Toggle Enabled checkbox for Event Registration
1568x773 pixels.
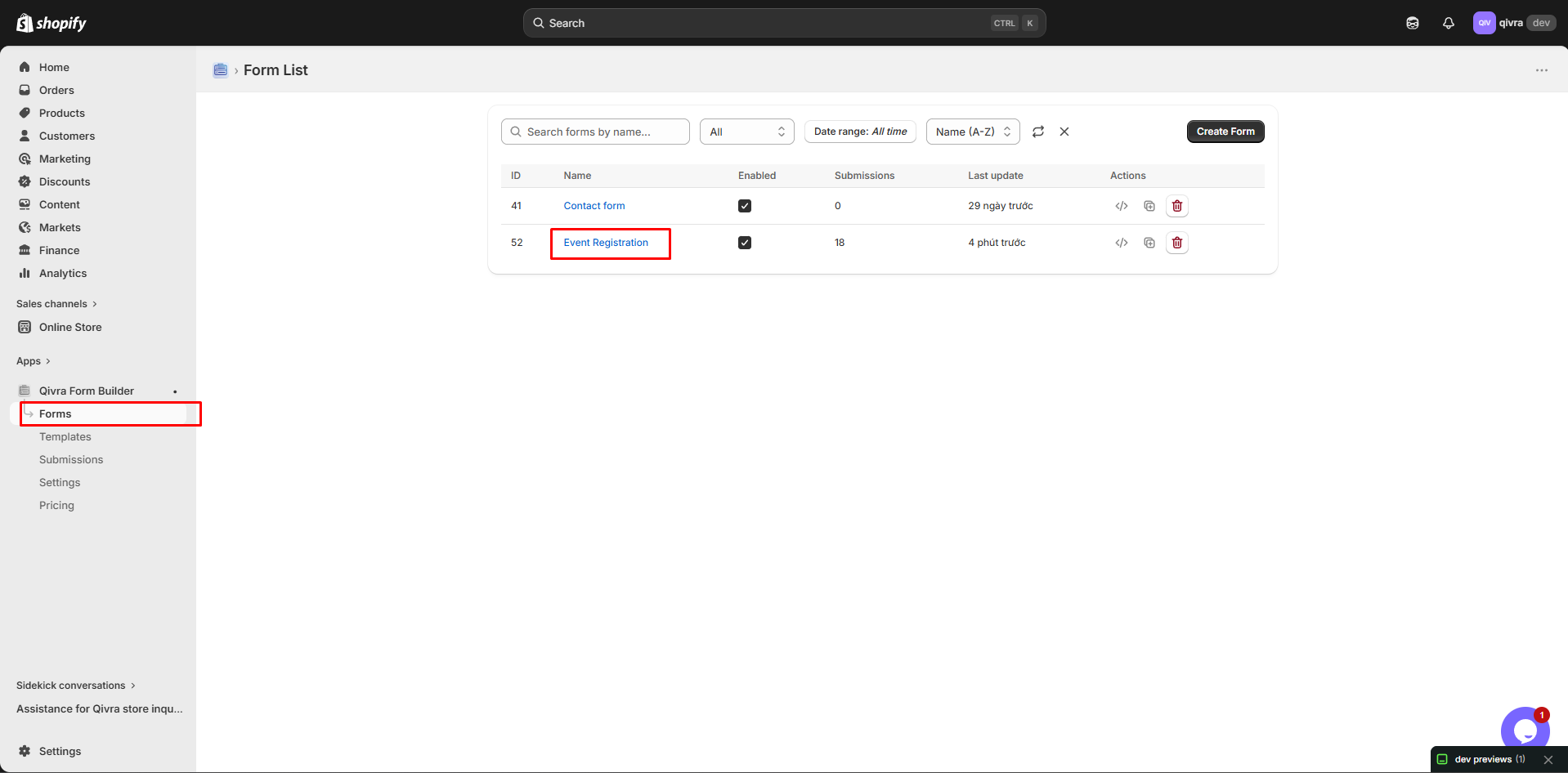(x=745, y=243)
